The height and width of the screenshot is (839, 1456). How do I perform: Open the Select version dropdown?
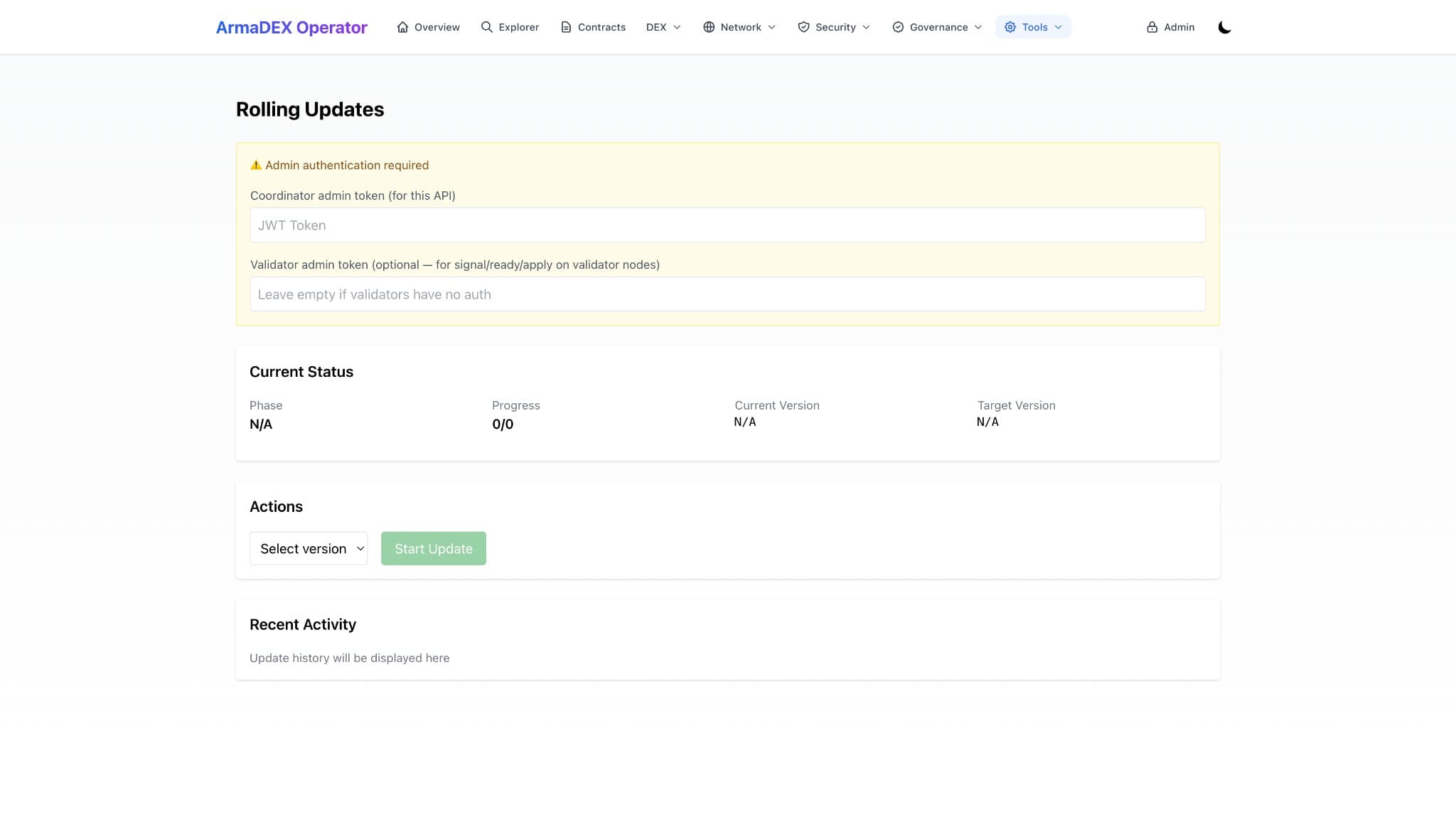pyautogui.click(x=308, y=548)
